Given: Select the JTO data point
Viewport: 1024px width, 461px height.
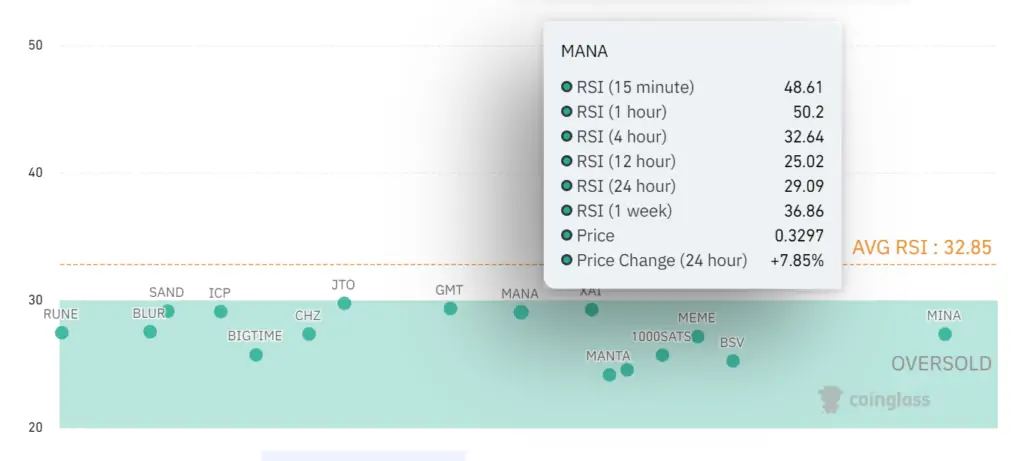Looking at the screenshot, I should pyautogui.click(x=344, y=303).
